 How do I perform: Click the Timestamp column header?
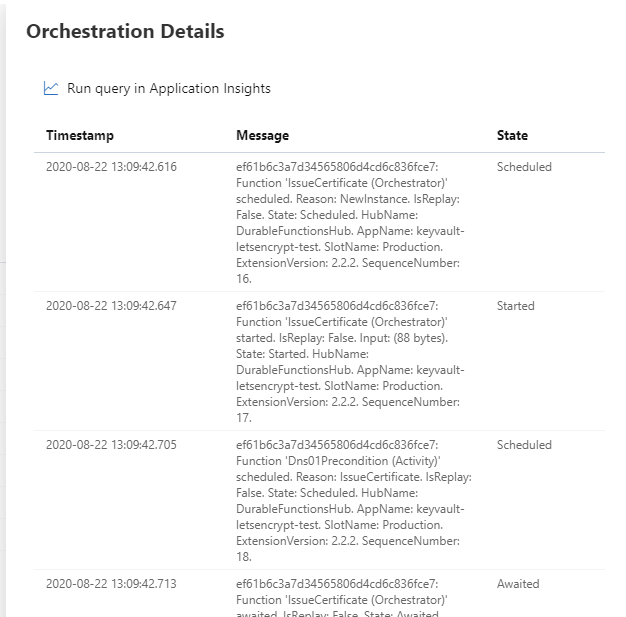point(80,135)
